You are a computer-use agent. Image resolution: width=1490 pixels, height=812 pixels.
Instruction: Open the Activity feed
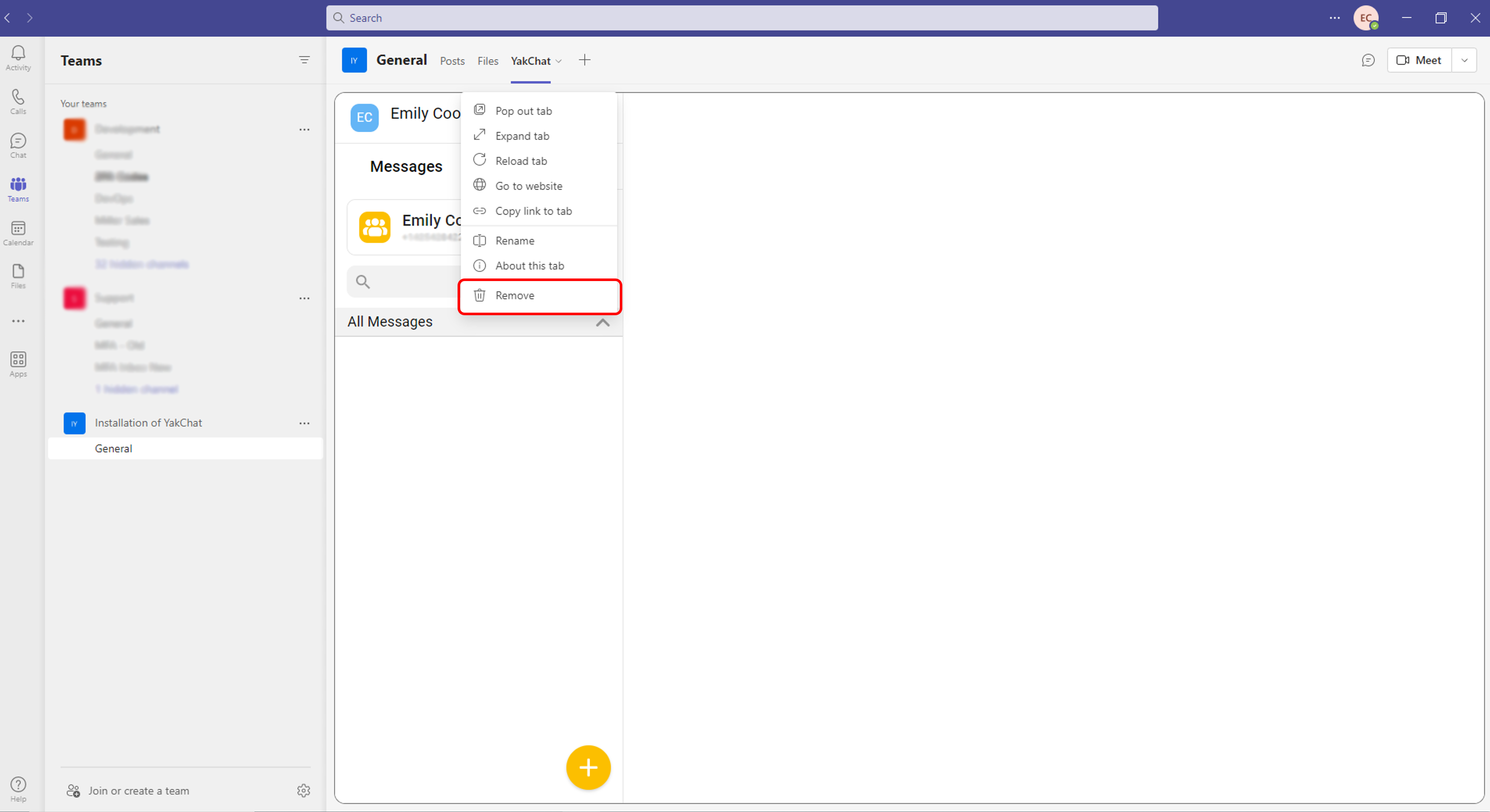point(18,57)
